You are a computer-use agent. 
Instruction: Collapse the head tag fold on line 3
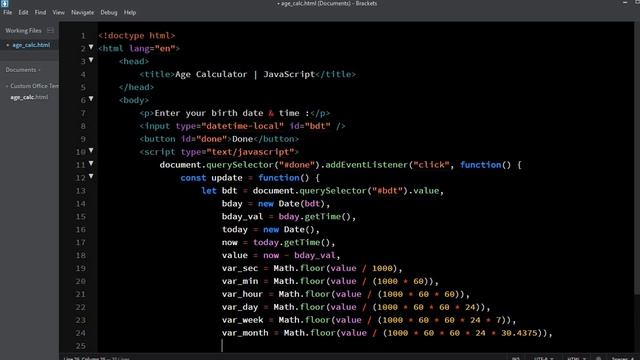pos(91,60)
